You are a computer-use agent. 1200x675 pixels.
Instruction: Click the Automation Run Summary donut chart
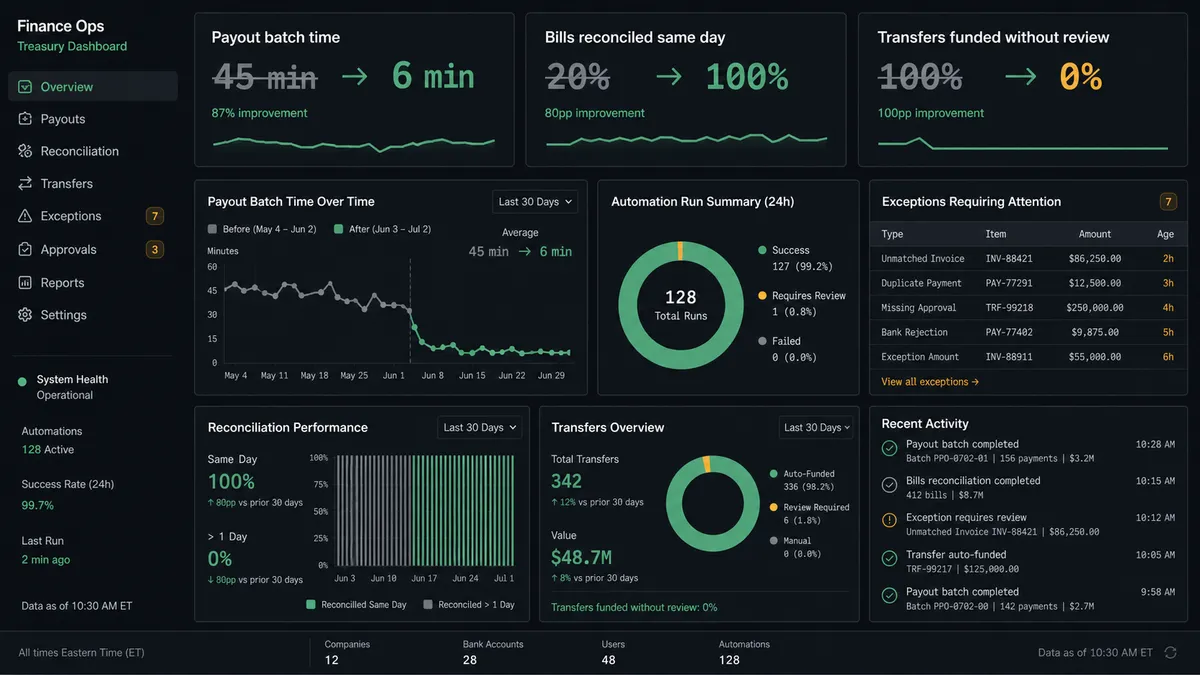tap(680, 305)
